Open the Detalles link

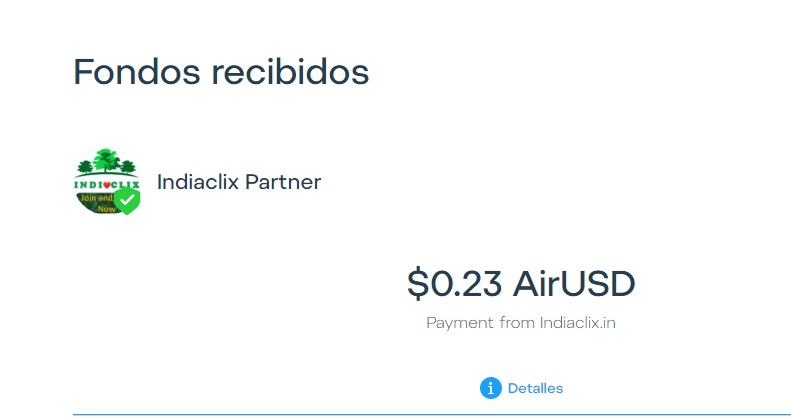535,388
